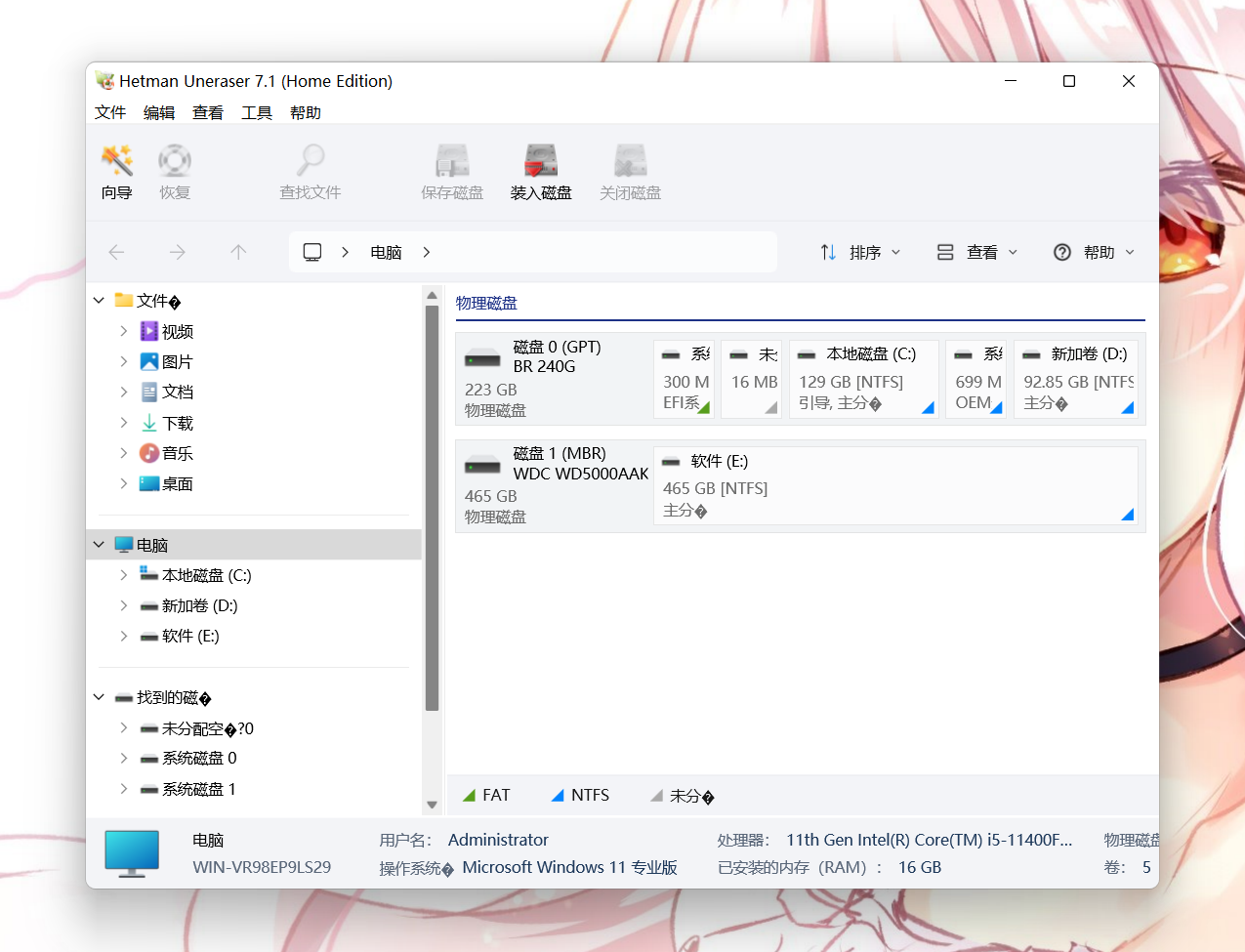
Task: Select the 音乐 folder in the tree
Action: (167, 453)
